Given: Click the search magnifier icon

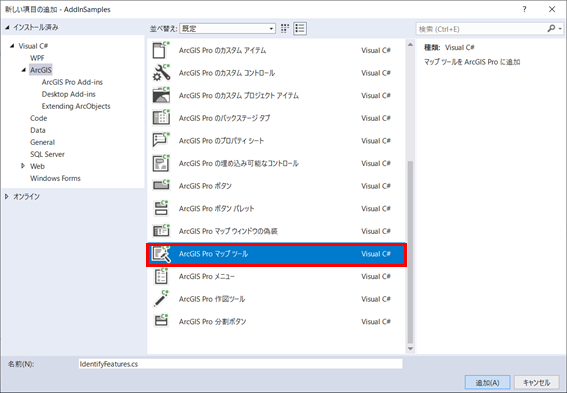Looking at the screenshot, I should [x=551, y=28].
